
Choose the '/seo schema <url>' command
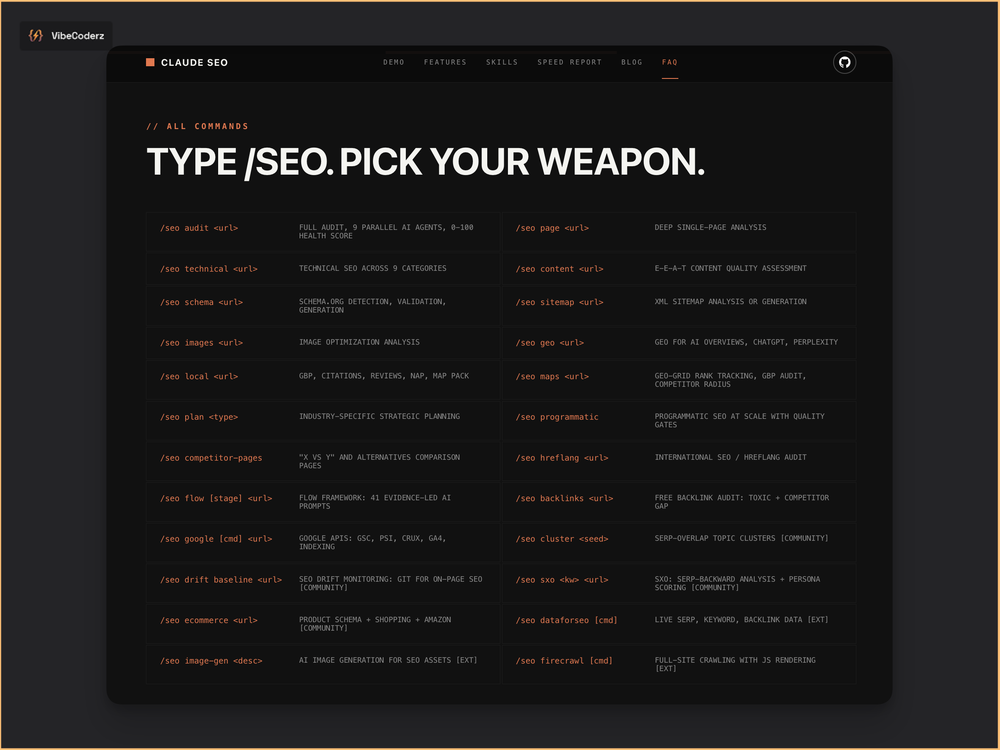[202, 302]
